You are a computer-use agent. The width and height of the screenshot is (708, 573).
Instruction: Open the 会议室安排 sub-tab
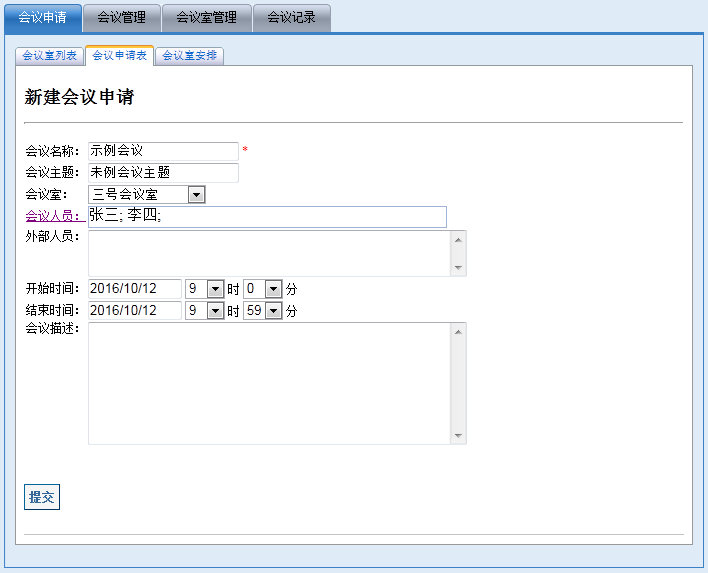pos(190,56)
